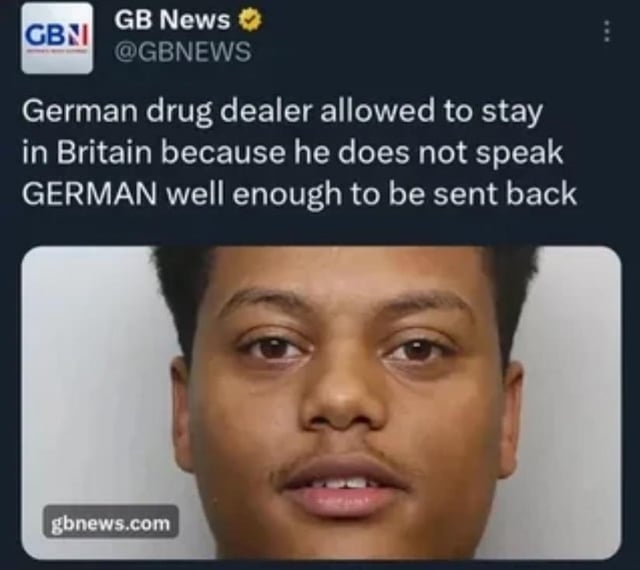Open the article via gbnews.com badge
The image size is (640, 570).
point(111,522)
